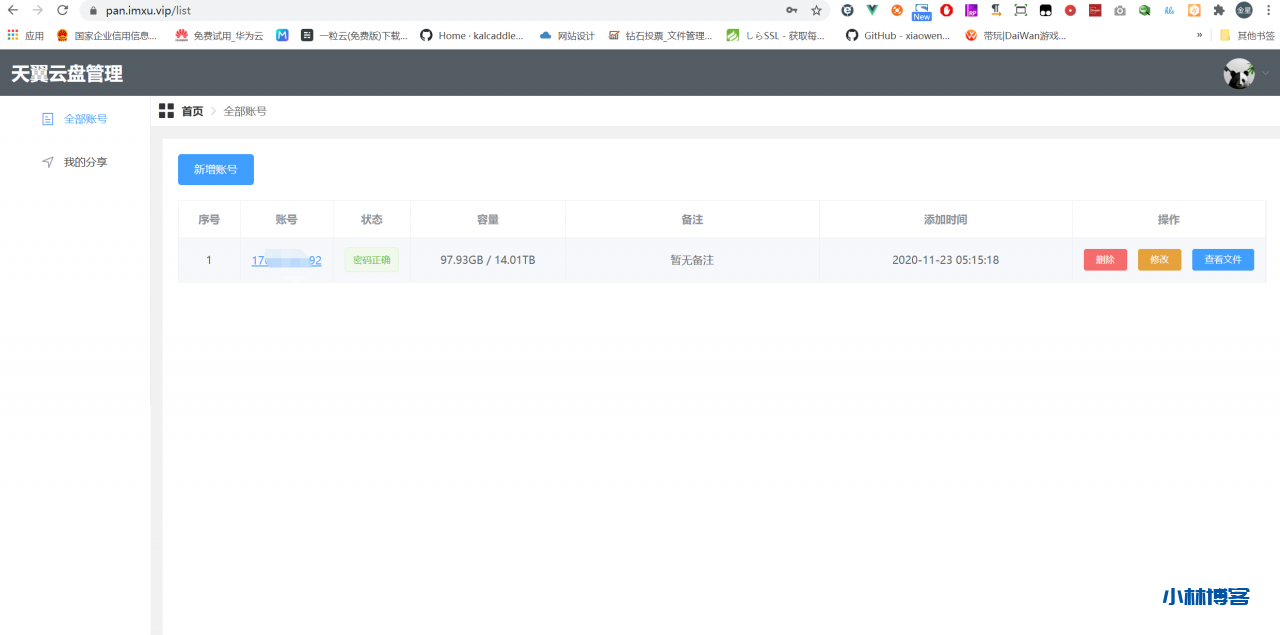Open the Vue devtools extension icon
Image resolution: width=1280 pixels, height=635 pixels.
tap(872, 10)
